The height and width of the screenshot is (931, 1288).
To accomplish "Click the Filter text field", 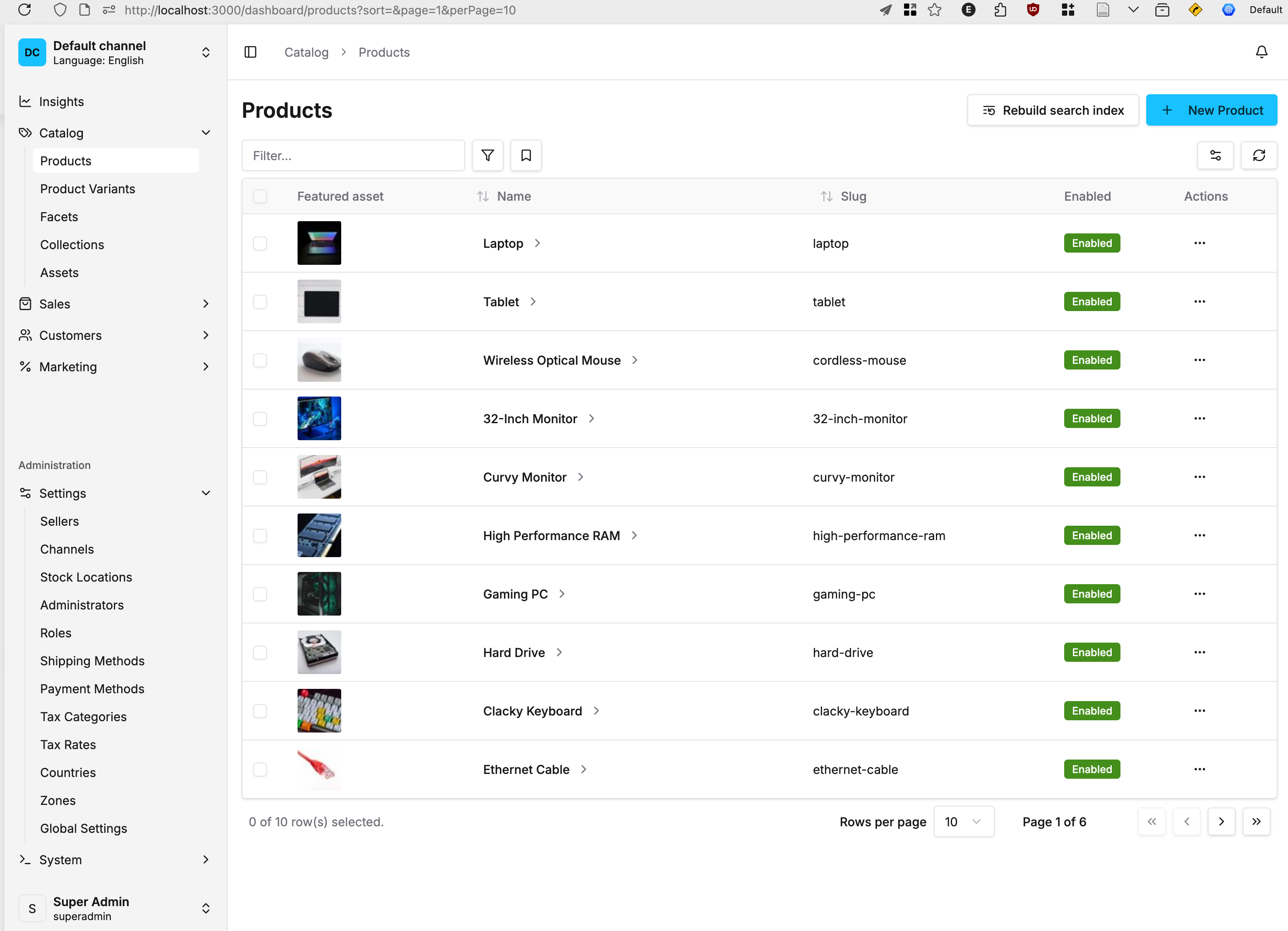I will pos(353,156).
